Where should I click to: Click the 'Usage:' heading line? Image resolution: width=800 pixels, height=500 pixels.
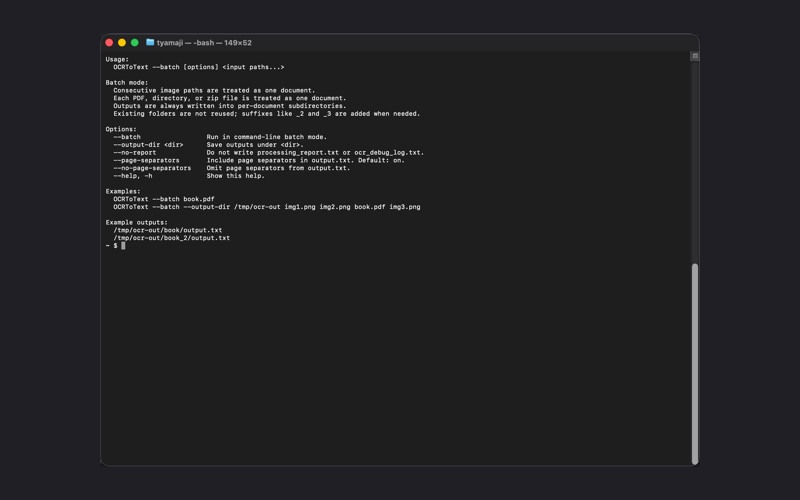[x=117, y=59]
